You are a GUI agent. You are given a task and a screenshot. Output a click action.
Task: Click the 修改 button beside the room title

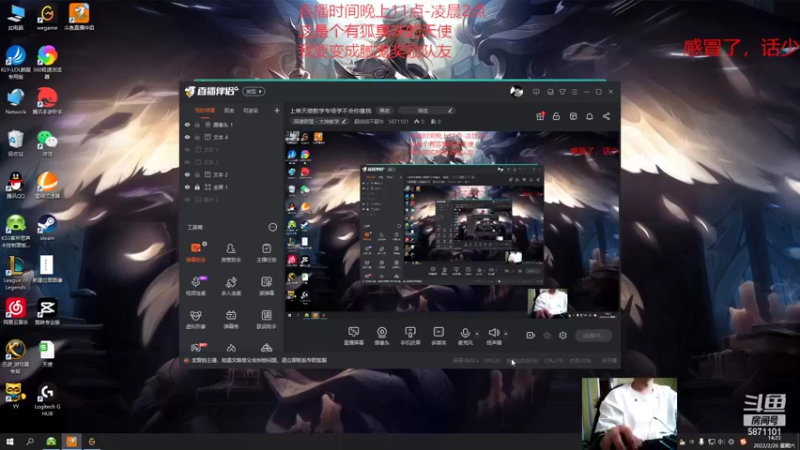[384, 110]
